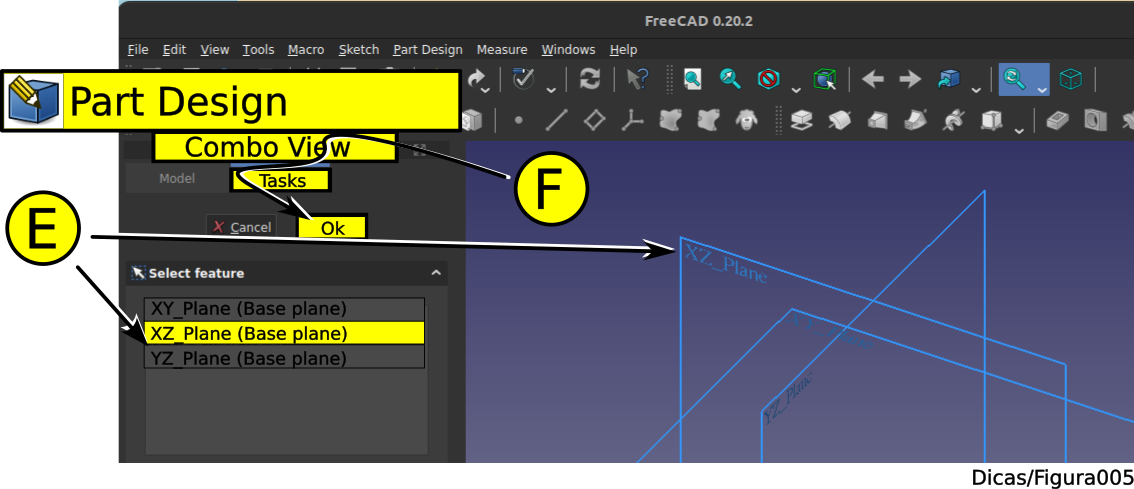
Task: Click Fit Selection magnifier icon
Action: [x=730, y=79]
